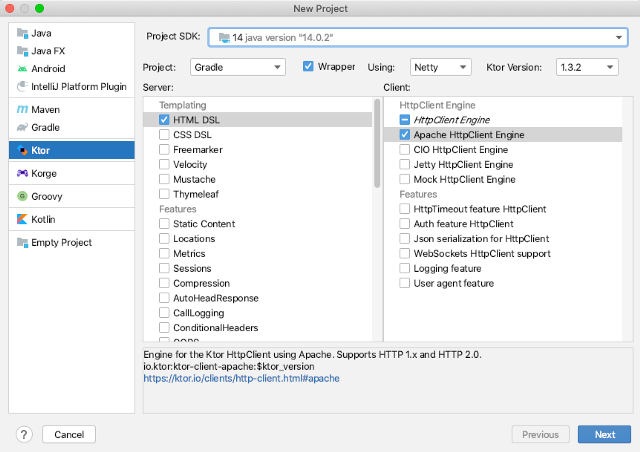
Task: Click the Cancel button
Action: tap(69, 434)
